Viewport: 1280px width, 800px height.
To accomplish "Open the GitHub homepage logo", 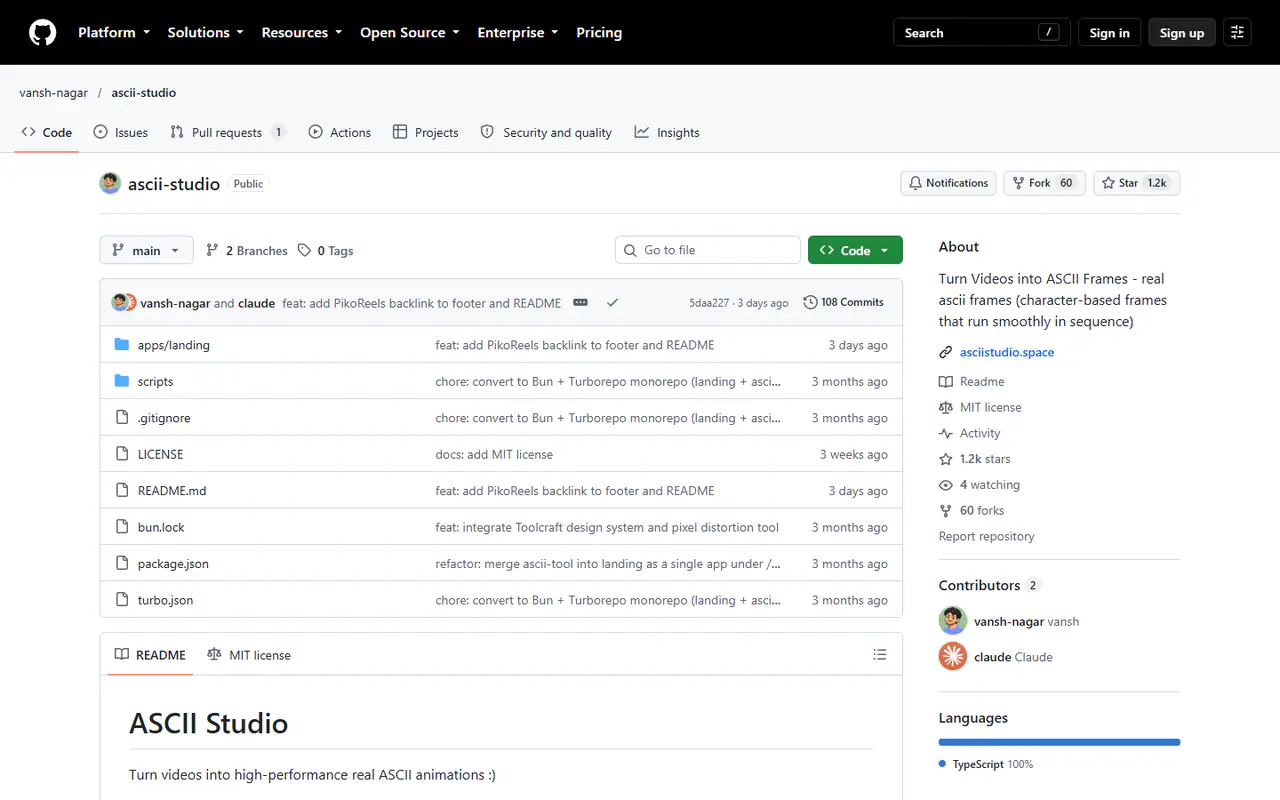I will point(42,33).
